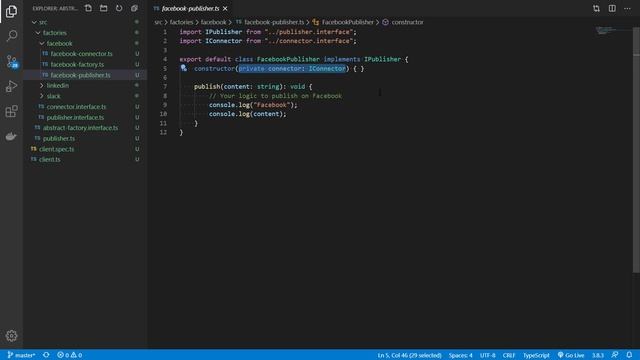The image size is (640, 360).
Task: Change file encoding UTF-8
Action: (x=487, y=355)
